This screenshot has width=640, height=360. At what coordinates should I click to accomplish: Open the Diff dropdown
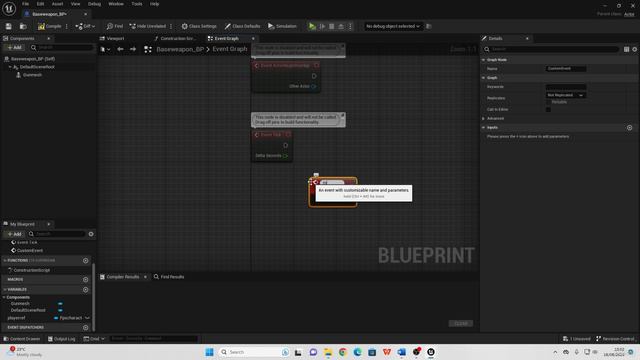85,26
